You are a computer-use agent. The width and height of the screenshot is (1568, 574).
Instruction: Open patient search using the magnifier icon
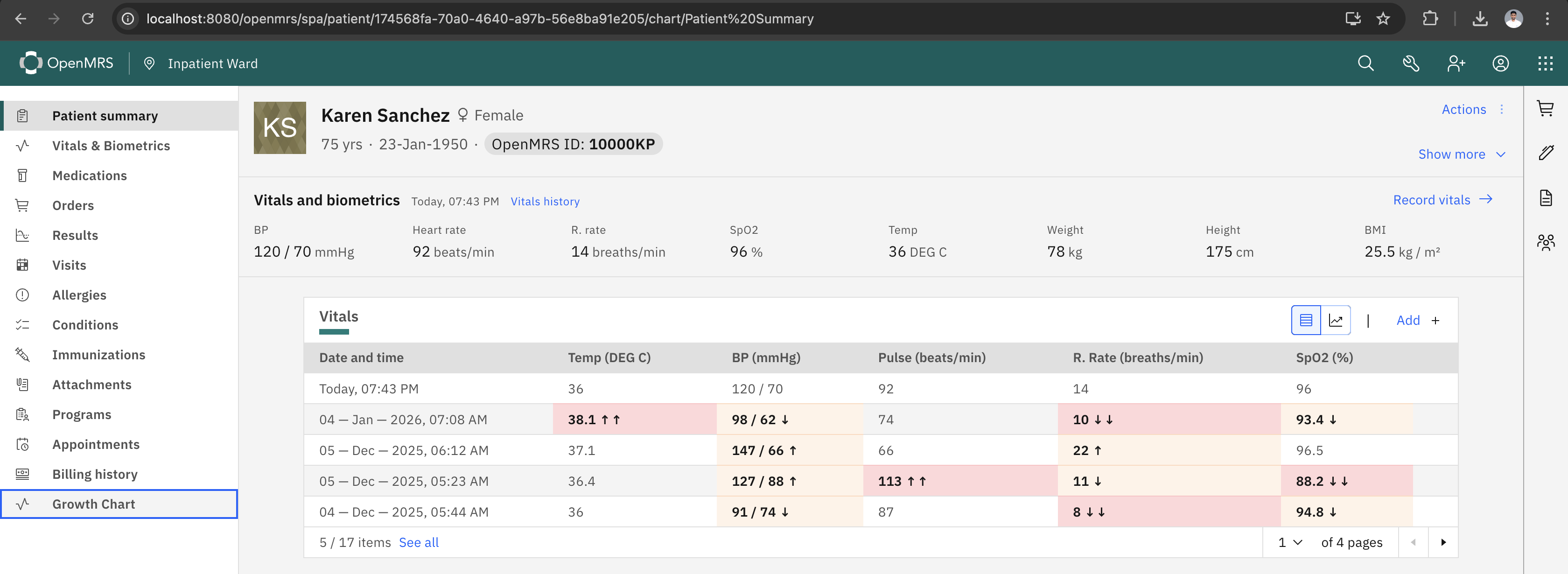click(1365, 63)
